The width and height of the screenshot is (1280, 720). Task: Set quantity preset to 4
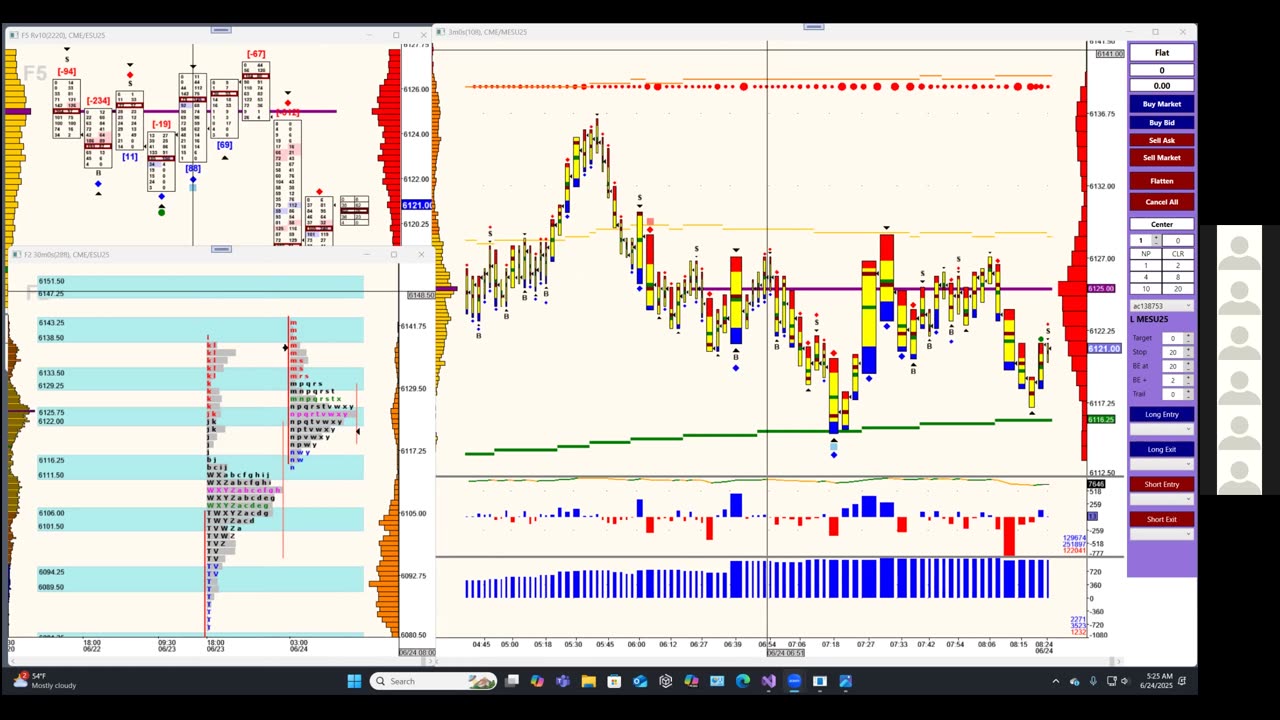(x=1146, y=277)
